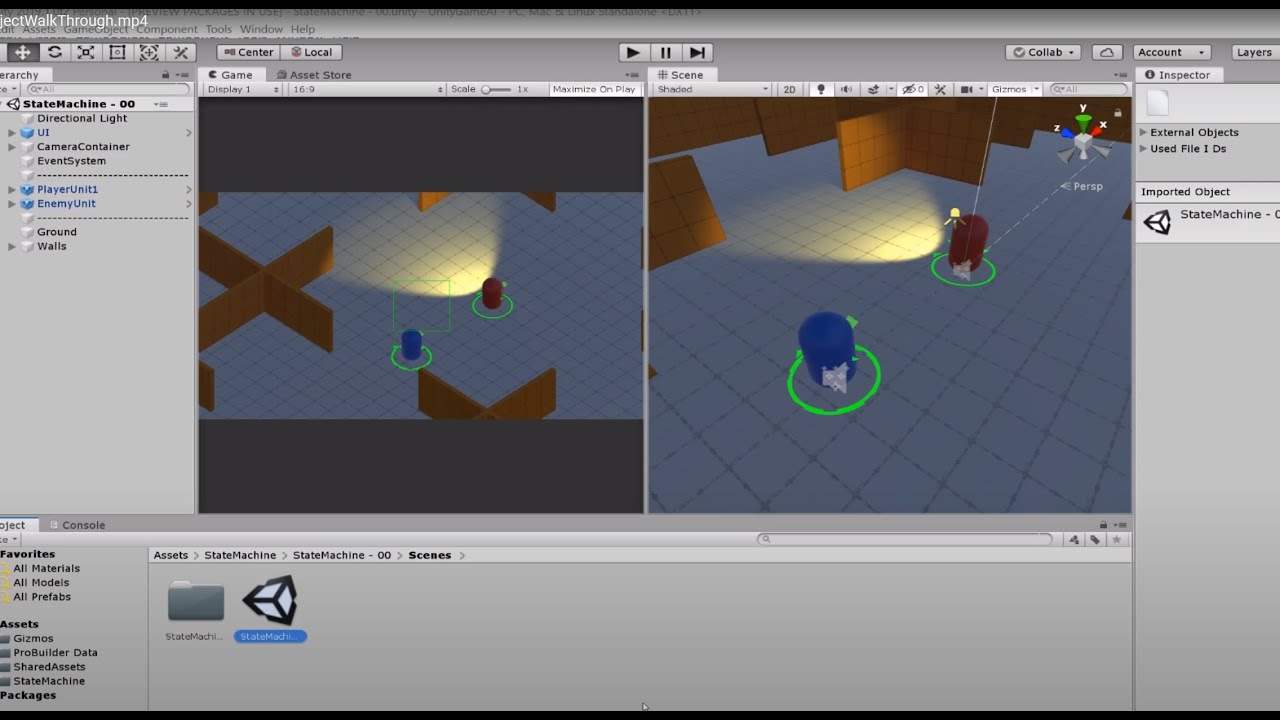Select the Rotate tool

click(x=54, y=52)
